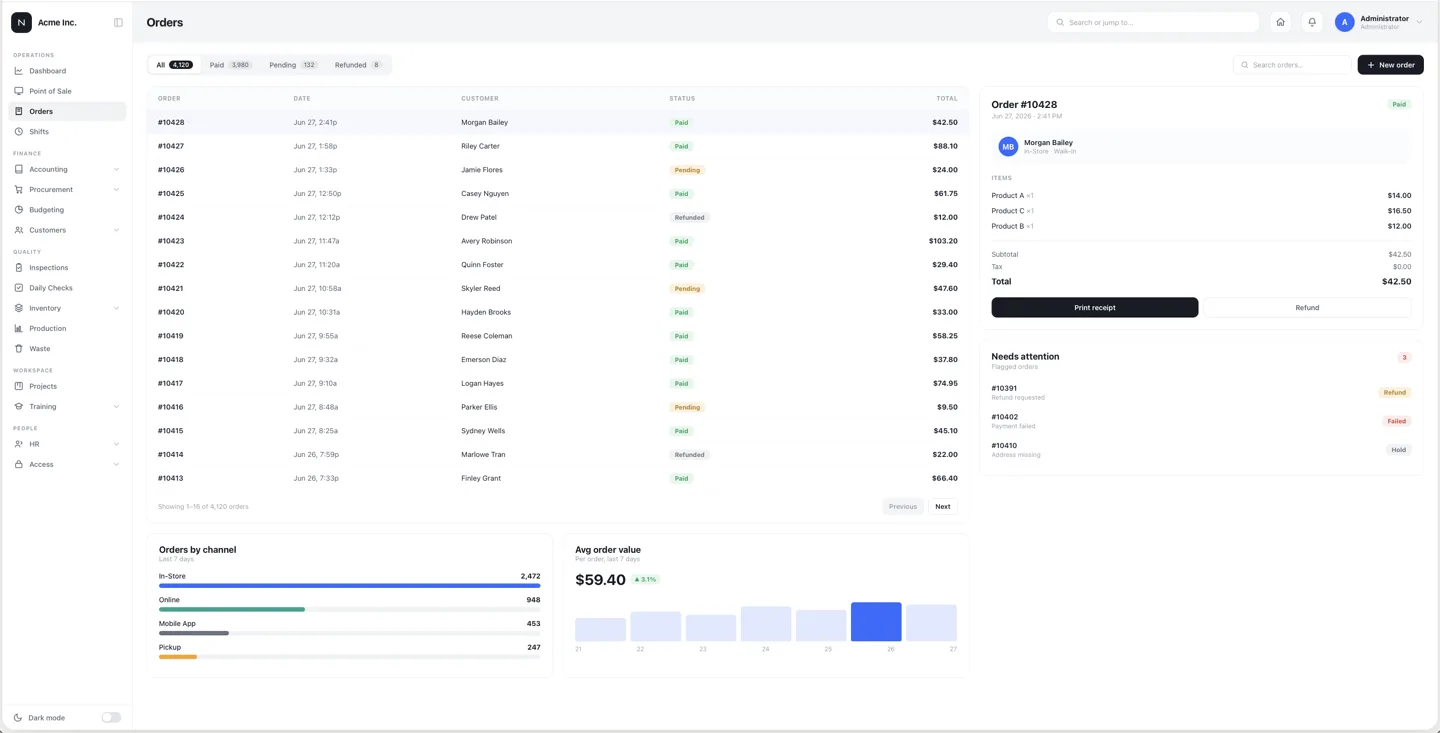Viewport: 1440px width, 733px height.
Task: Select the Shifts clock icon
Action: pos(18,132)
